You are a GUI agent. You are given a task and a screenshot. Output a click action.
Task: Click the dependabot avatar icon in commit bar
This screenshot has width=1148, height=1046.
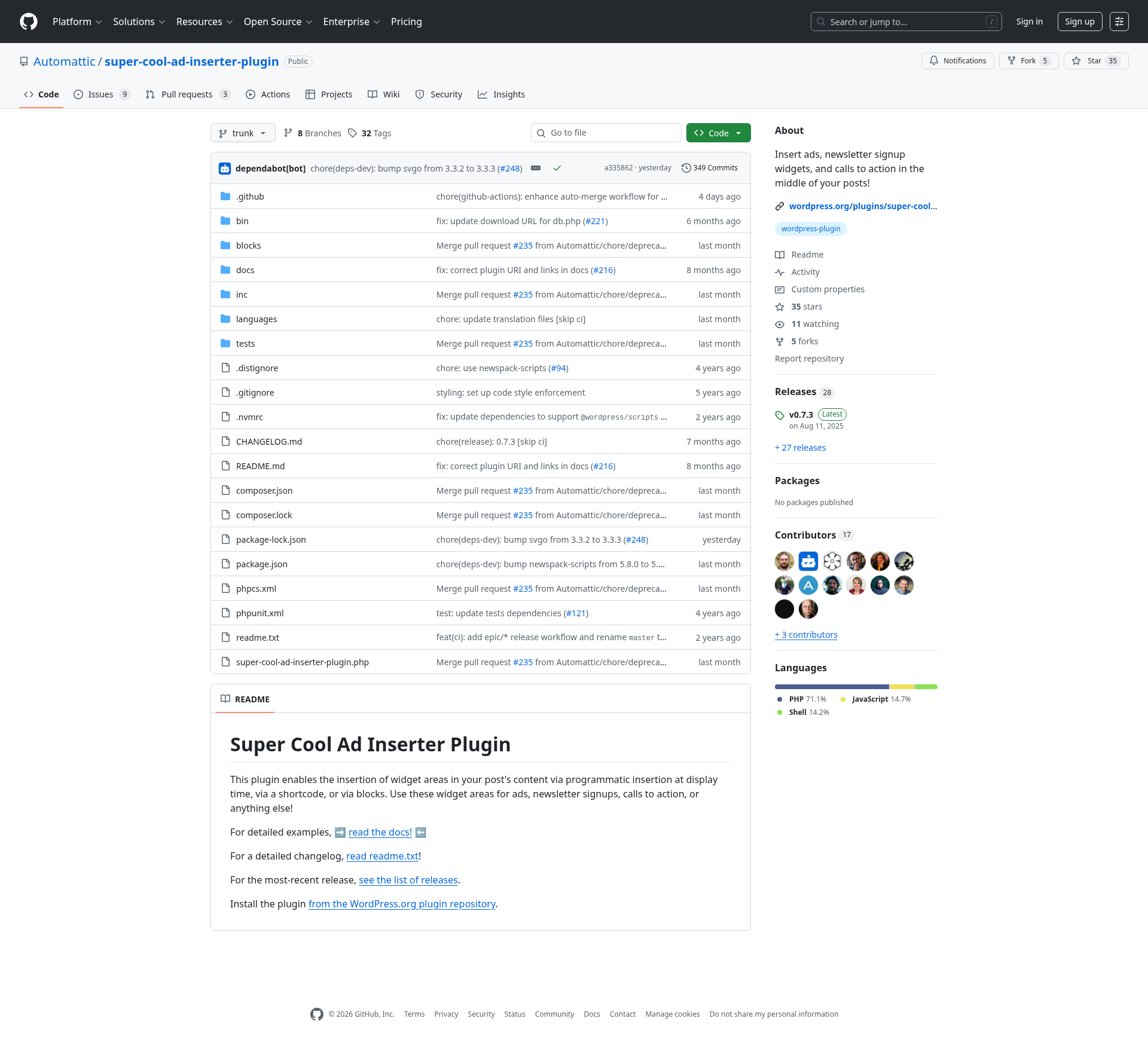point(225,169)
